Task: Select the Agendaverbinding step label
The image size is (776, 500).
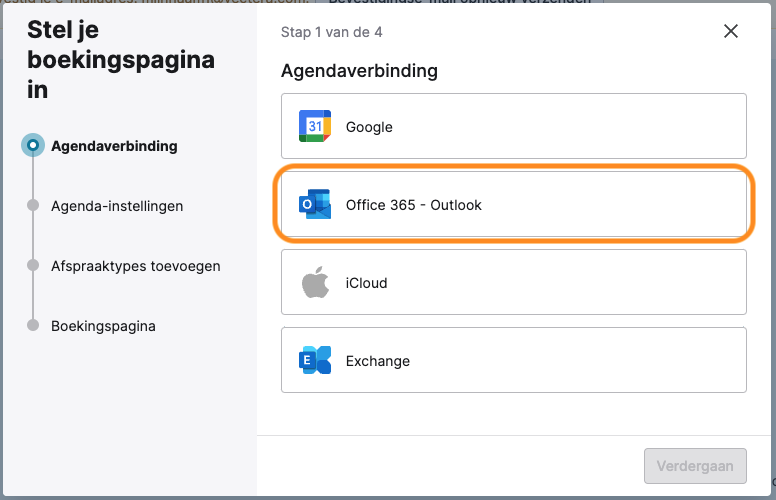Action: 114,146
